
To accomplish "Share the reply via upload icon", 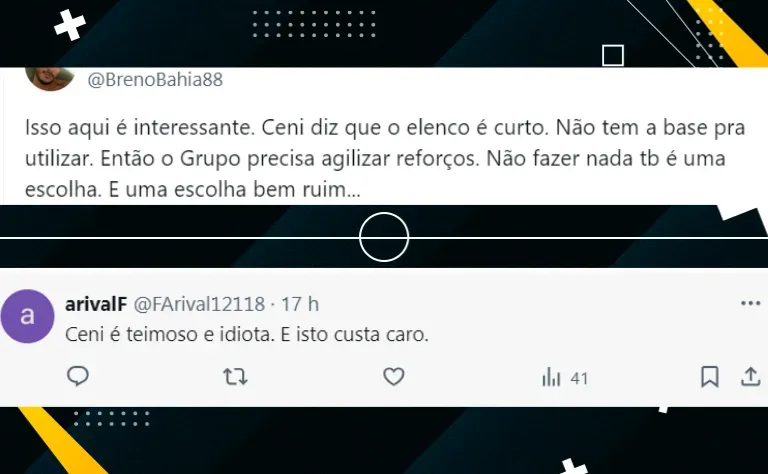I will point(750,377).
